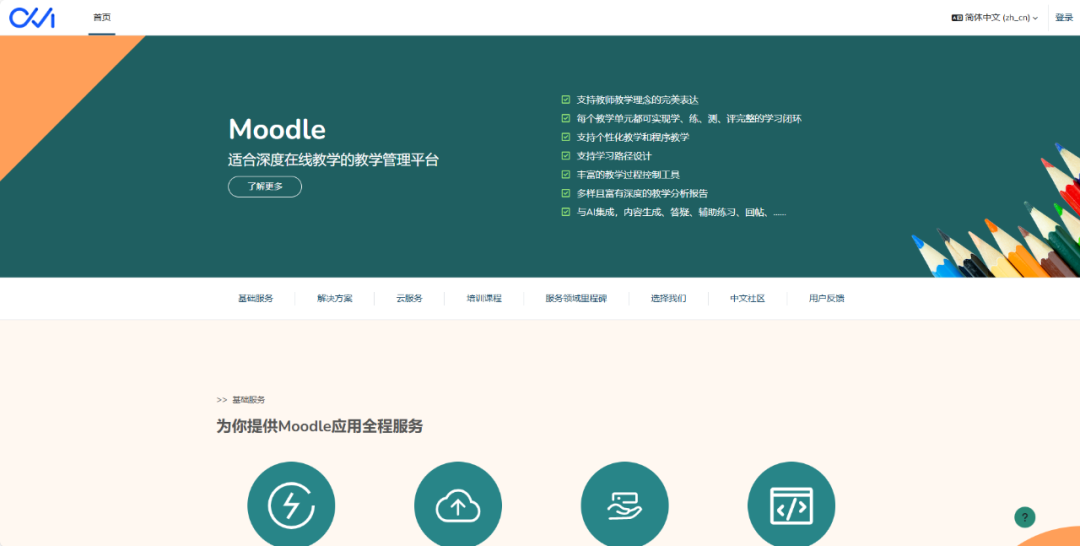Open the hand holding card service icon

click(625, 506)
